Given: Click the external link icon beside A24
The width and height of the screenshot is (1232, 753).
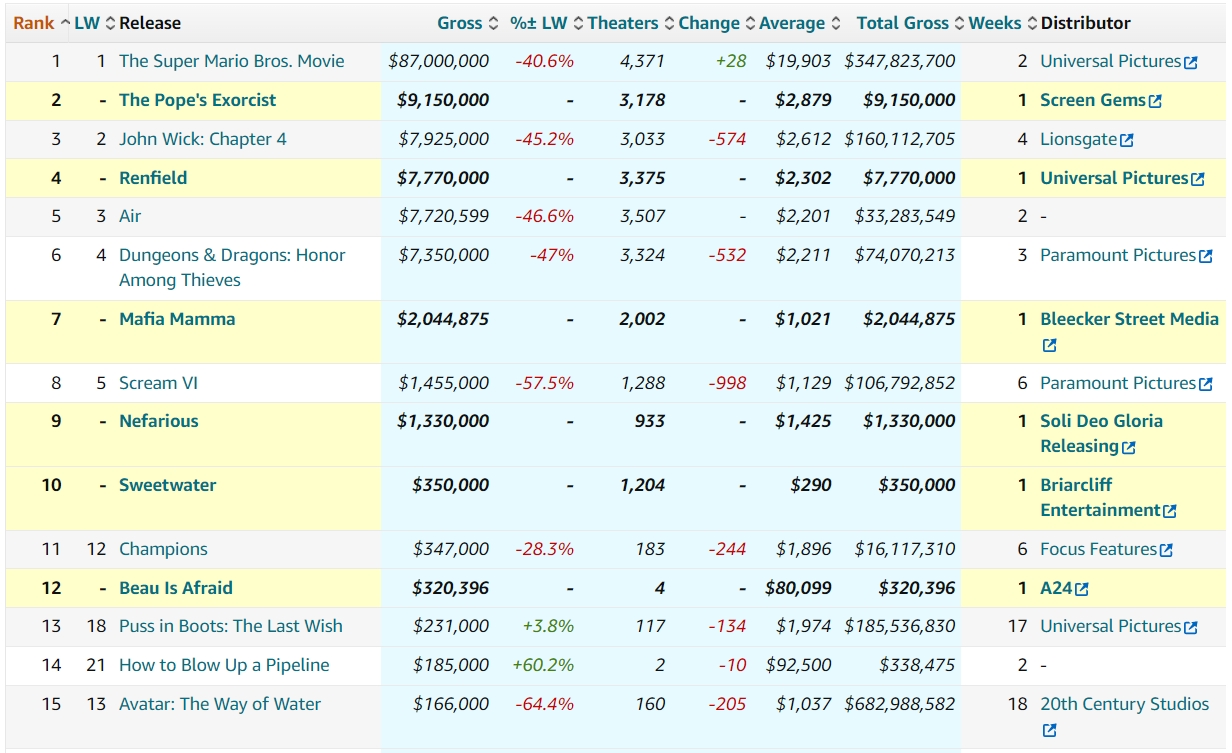Looking at the screenshot, I should coord(1082,589).
